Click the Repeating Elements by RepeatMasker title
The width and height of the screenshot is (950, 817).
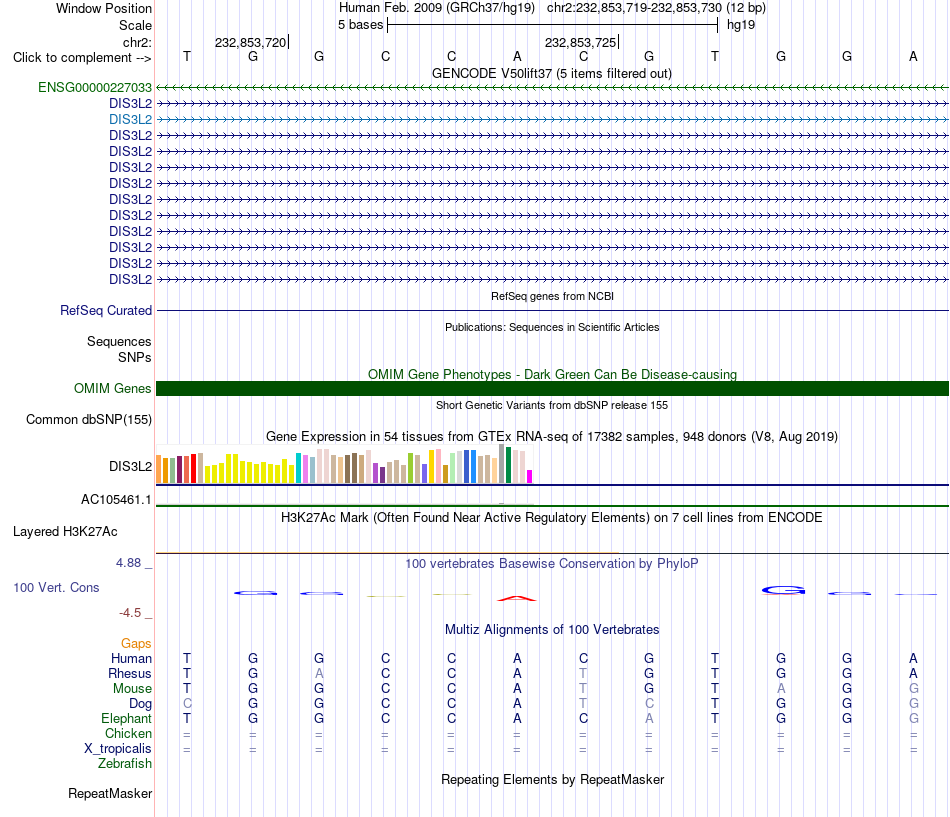tap(552, 779)
